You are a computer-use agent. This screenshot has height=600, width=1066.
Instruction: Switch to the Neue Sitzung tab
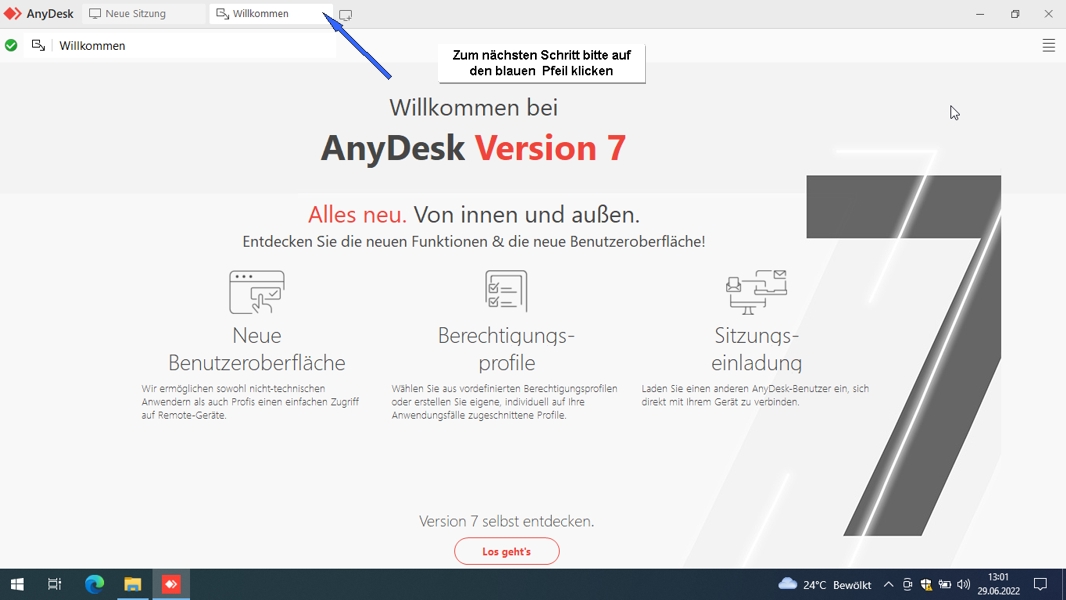[135, 14]
